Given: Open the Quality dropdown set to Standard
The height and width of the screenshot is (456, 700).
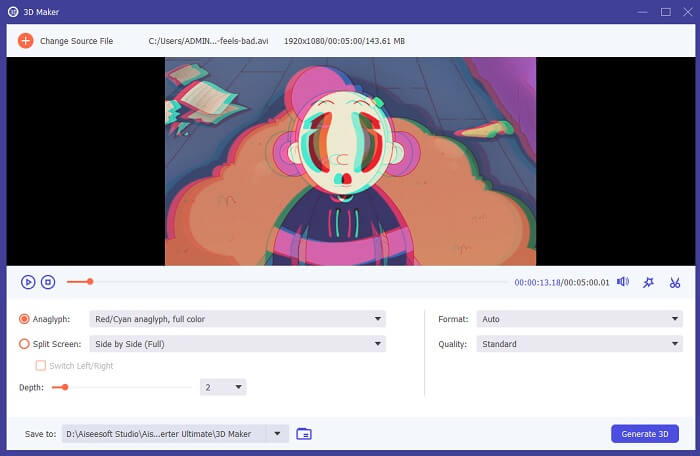Looking at the screenshot, I should pos(579,344).
